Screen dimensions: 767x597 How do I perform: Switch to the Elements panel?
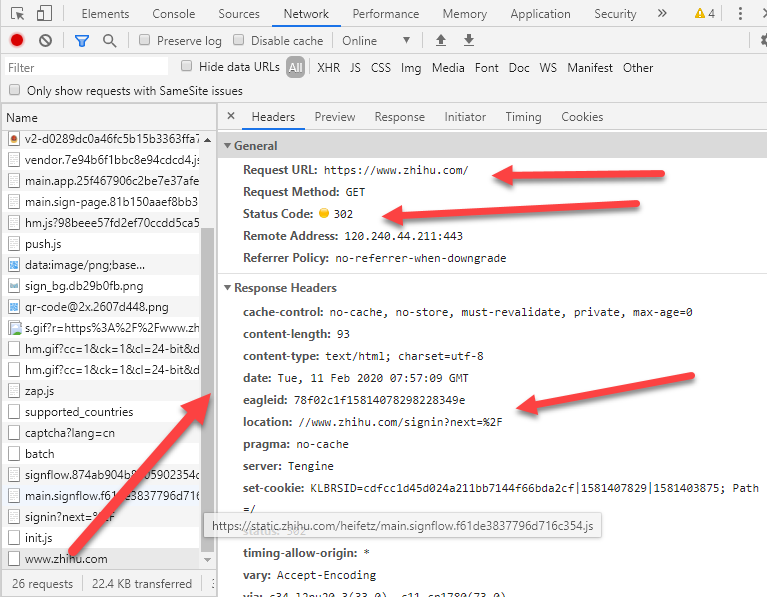click(x=105, y=14)
